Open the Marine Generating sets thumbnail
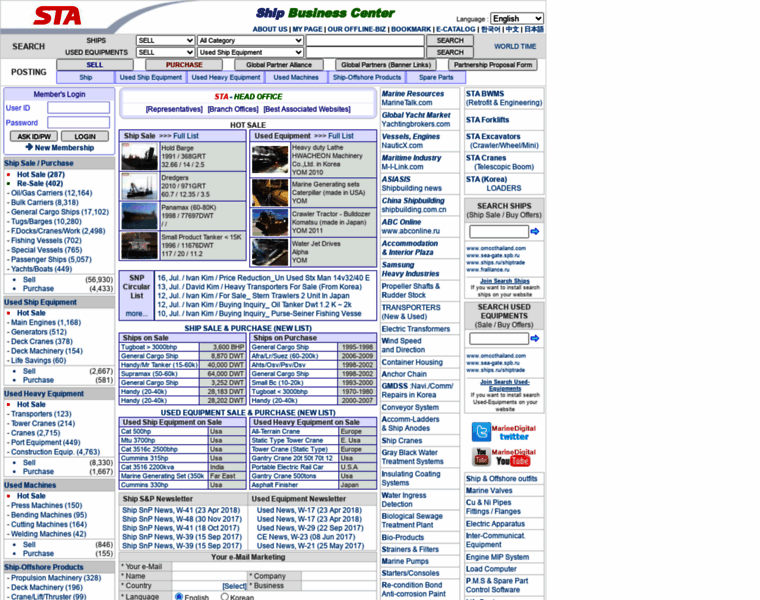Screen dimensions: 760x600 point(270,192)
